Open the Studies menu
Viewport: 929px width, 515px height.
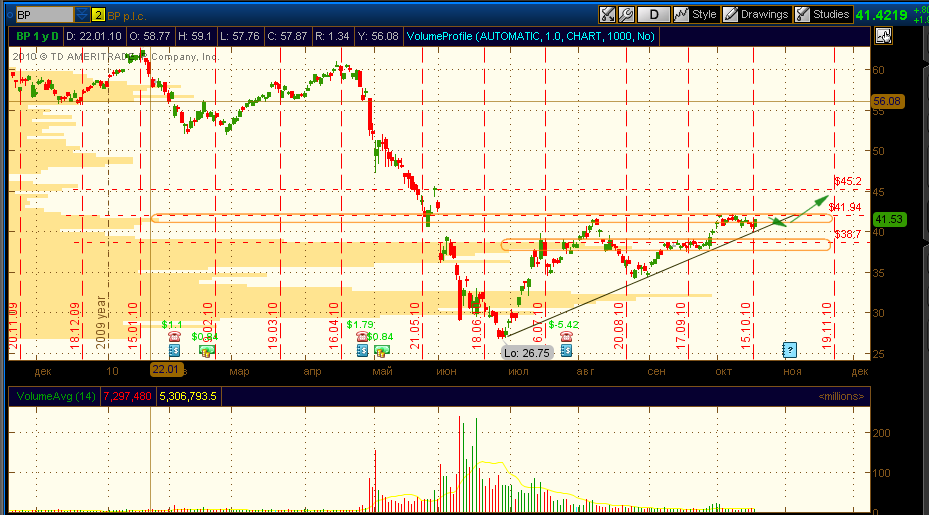[x=822, y=14]
